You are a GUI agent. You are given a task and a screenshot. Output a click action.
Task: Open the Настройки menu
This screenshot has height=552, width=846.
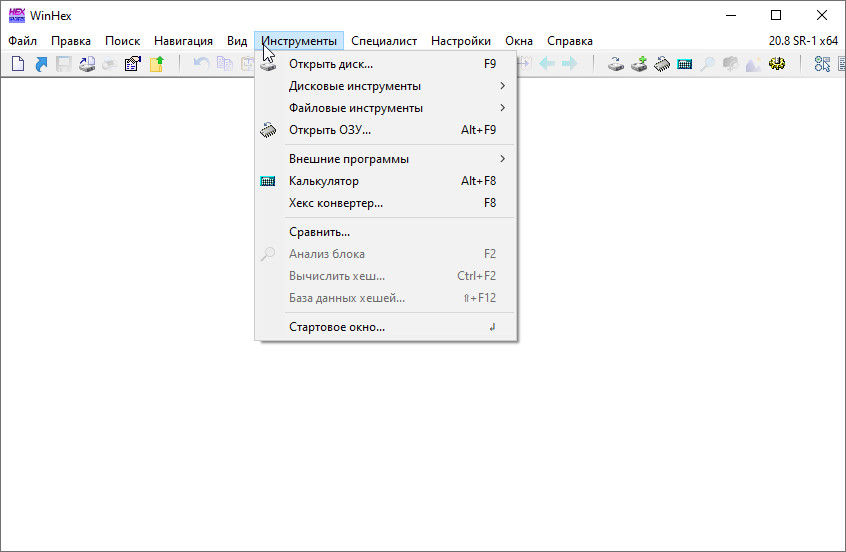click(x=461, y=41)
